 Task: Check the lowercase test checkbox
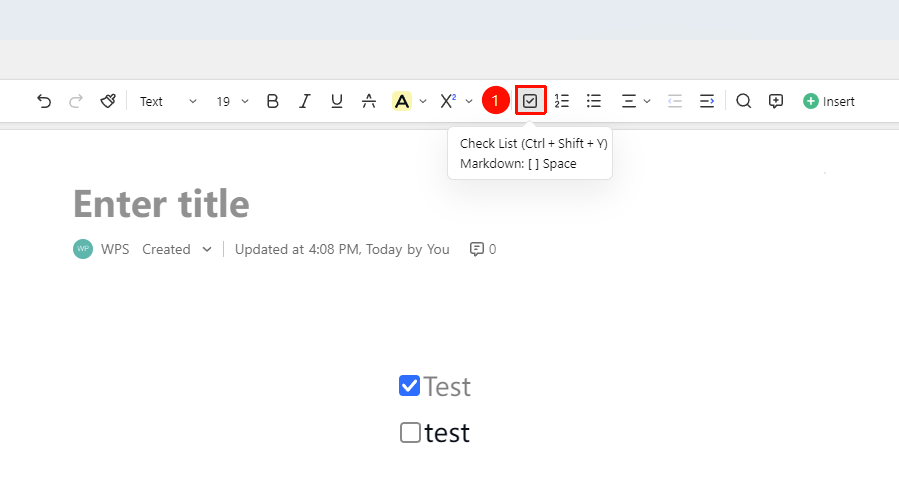tap(410, 433)
